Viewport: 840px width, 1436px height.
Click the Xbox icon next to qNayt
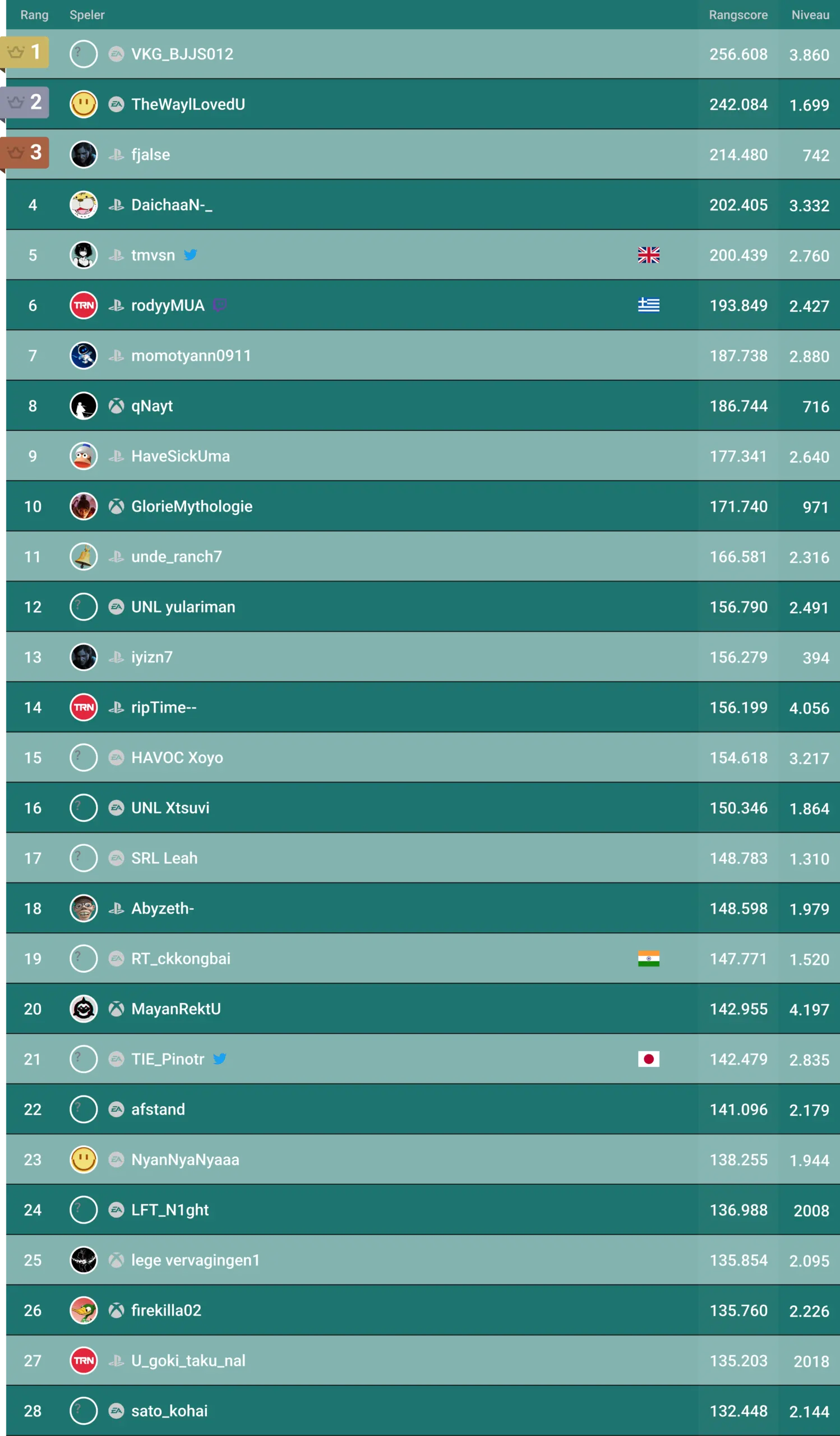click(x=115, y=406)
